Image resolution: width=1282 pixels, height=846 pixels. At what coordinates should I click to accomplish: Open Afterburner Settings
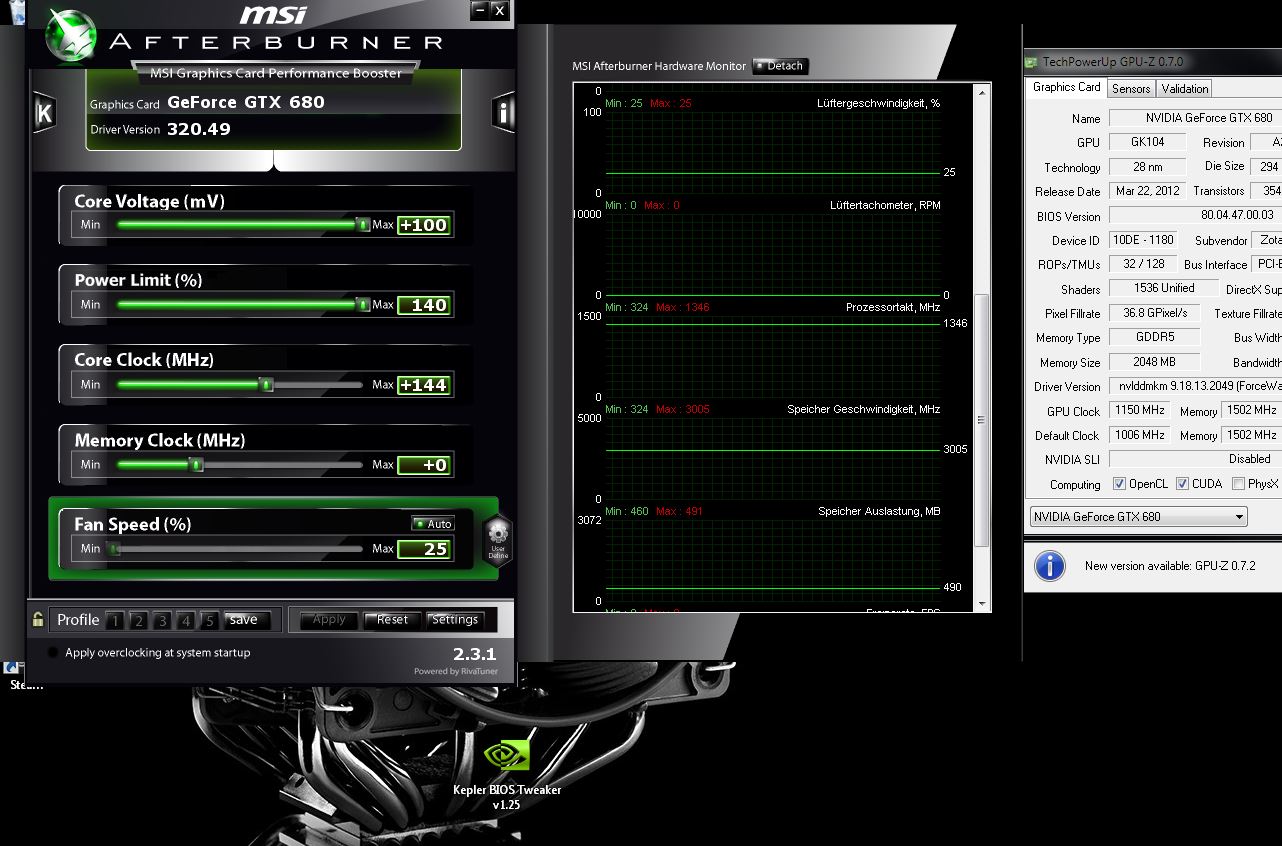[x=455, y=620]
